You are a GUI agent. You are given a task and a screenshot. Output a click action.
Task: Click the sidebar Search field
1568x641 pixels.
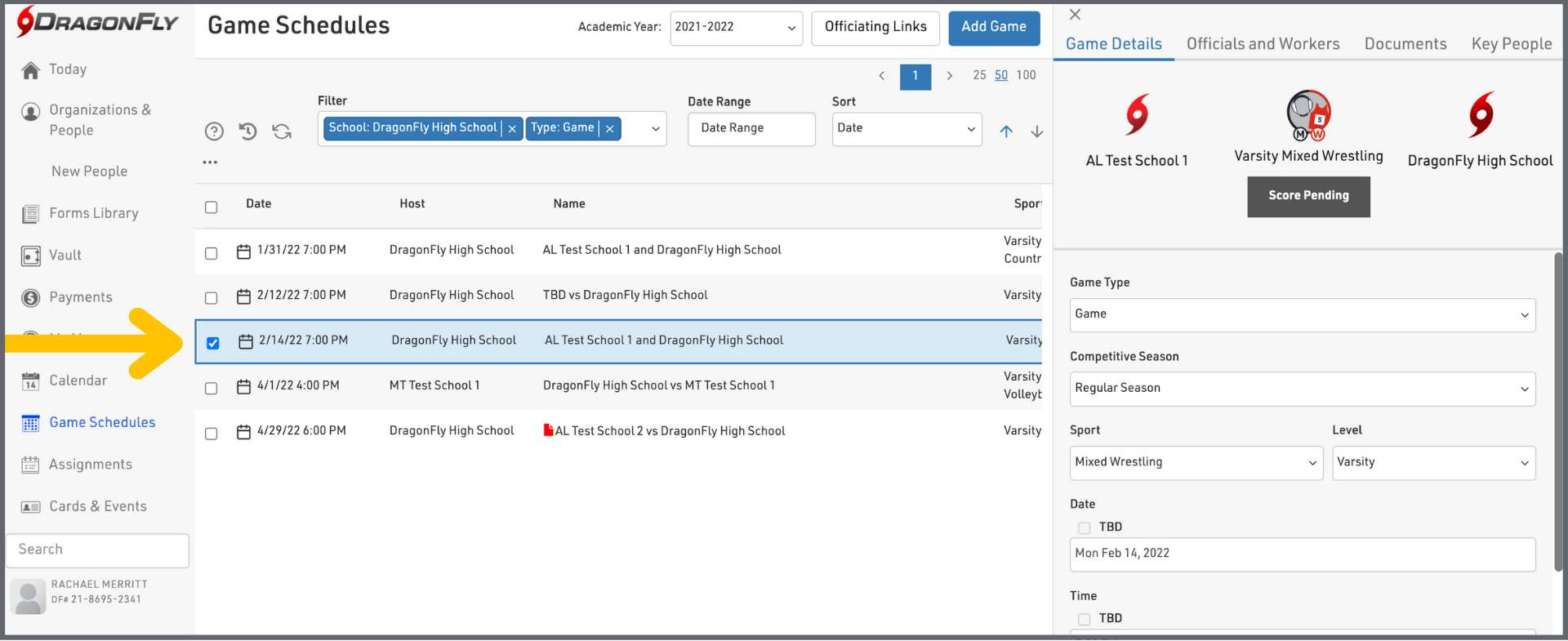[x=98, y=550]
